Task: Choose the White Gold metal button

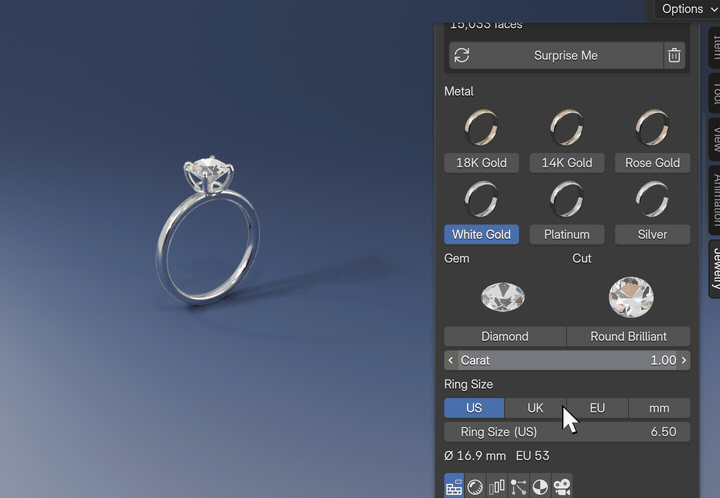Action: (481, 235)
